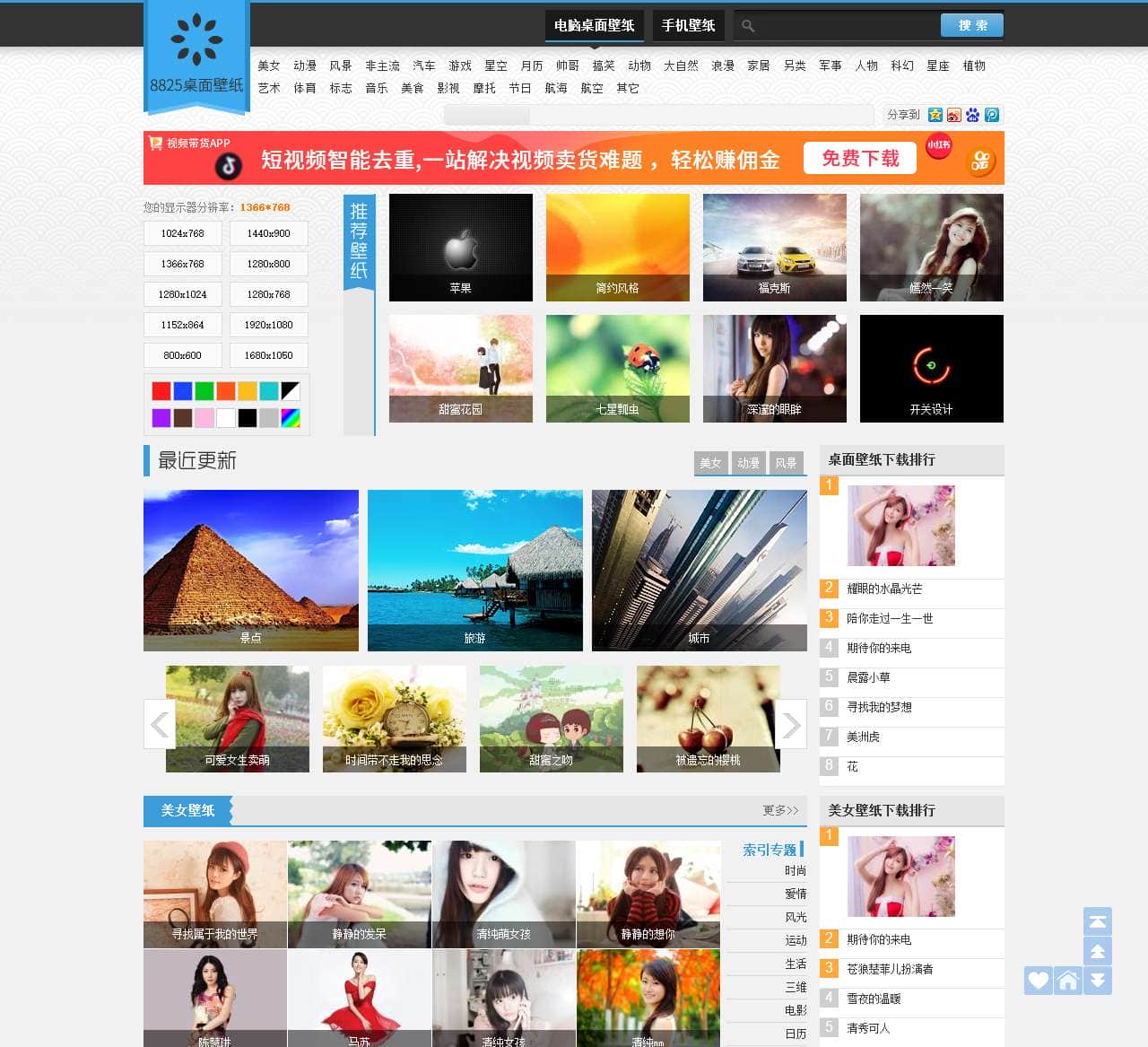Image resolution: width=1148 pixels, height=1047 pixels.
Task: Choose the 1366x768 resolution button
Action: point(183,264)
